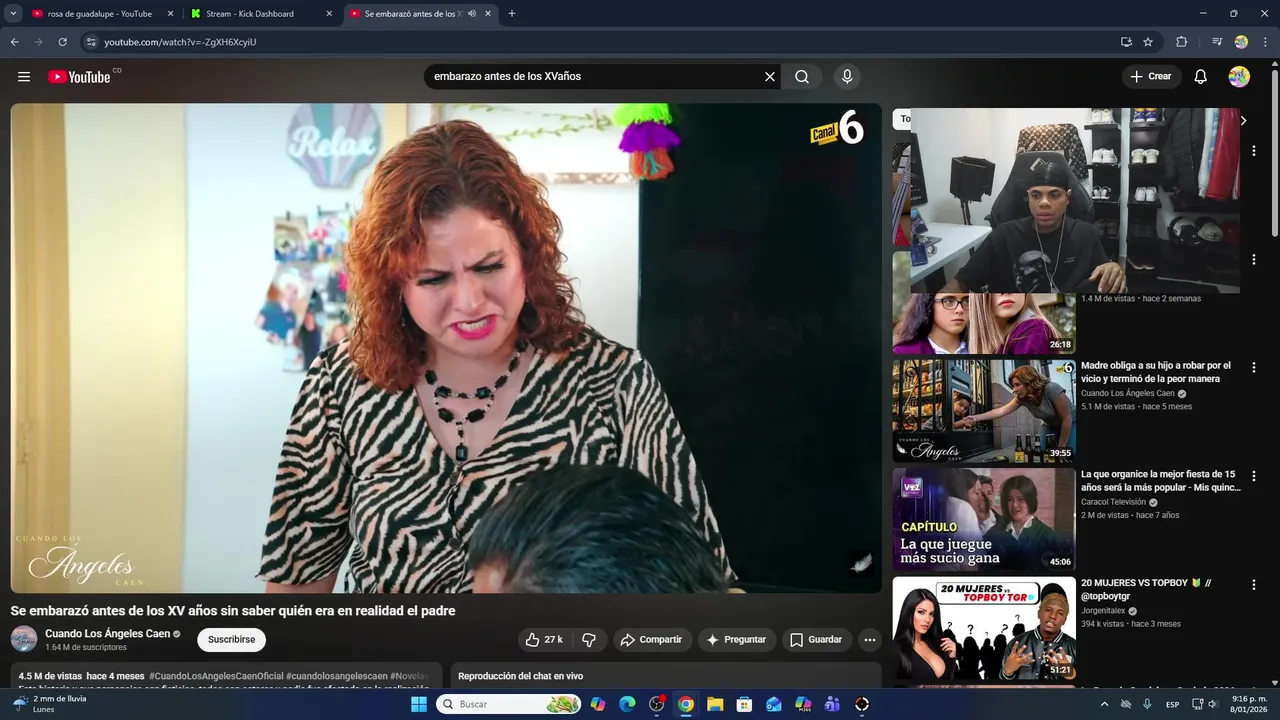Save video with the Guardar button
The height and width of the screenshot is (720, 1280).
pyautogui.click(x=816, y=640)
